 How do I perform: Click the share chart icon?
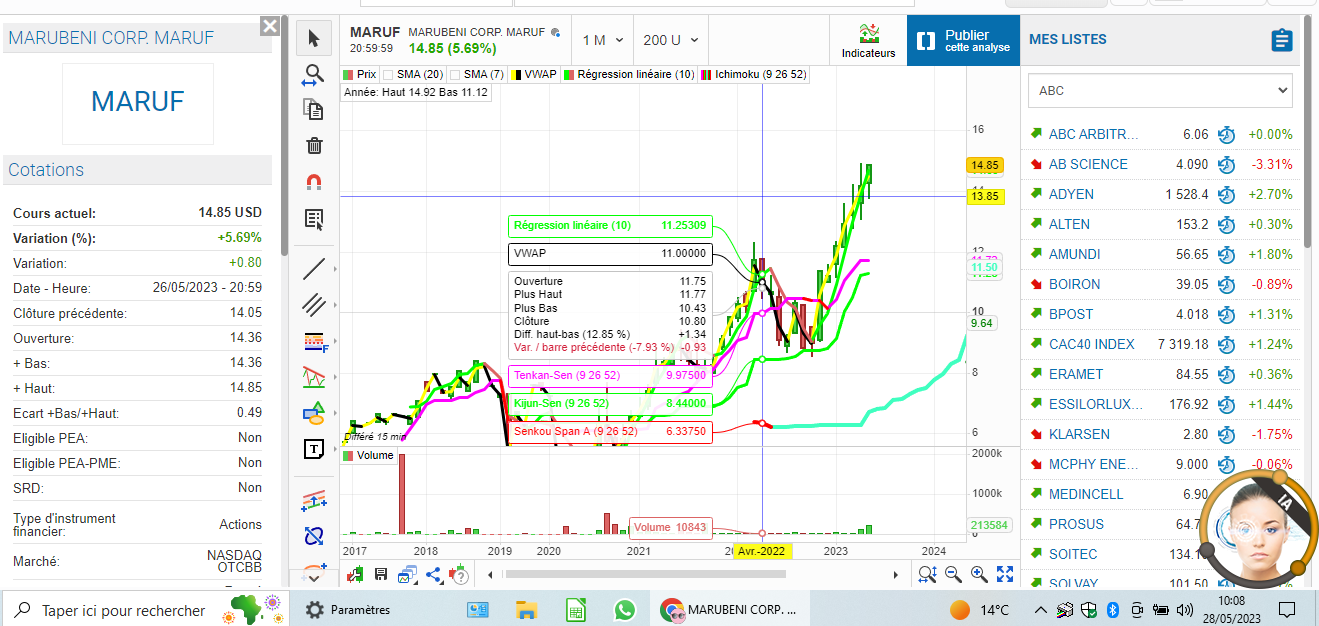click(434, 574)
